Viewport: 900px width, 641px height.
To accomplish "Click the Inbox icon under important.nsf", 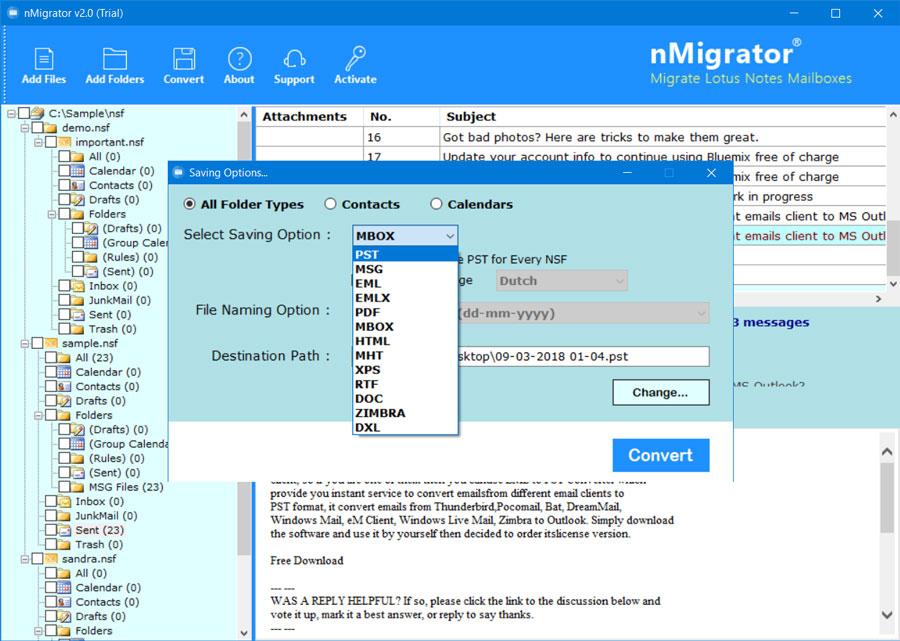I will pos(77,286).
